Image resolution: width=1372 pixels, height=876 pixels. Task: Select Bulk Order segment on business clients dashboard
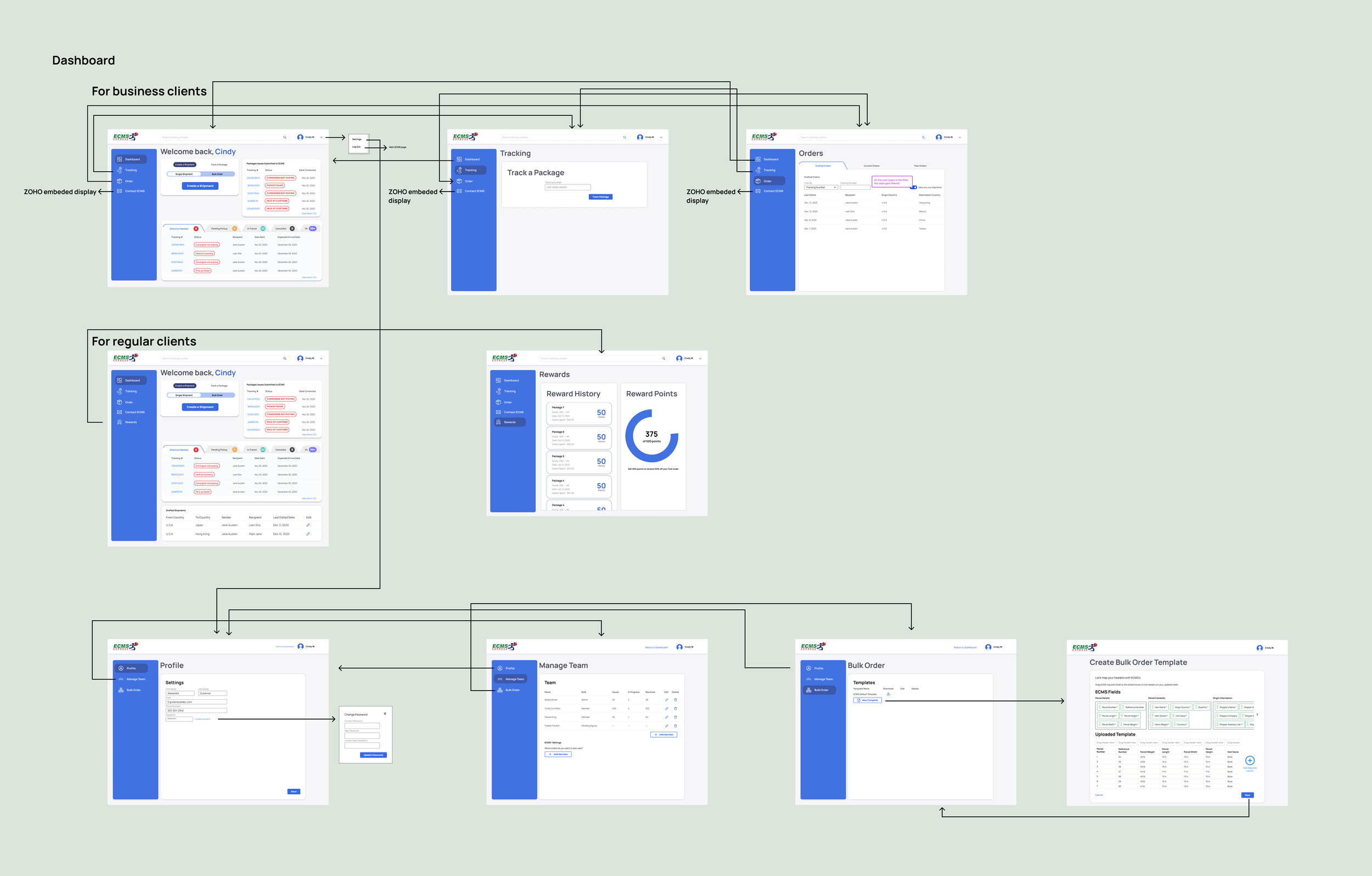coord(218,174)
